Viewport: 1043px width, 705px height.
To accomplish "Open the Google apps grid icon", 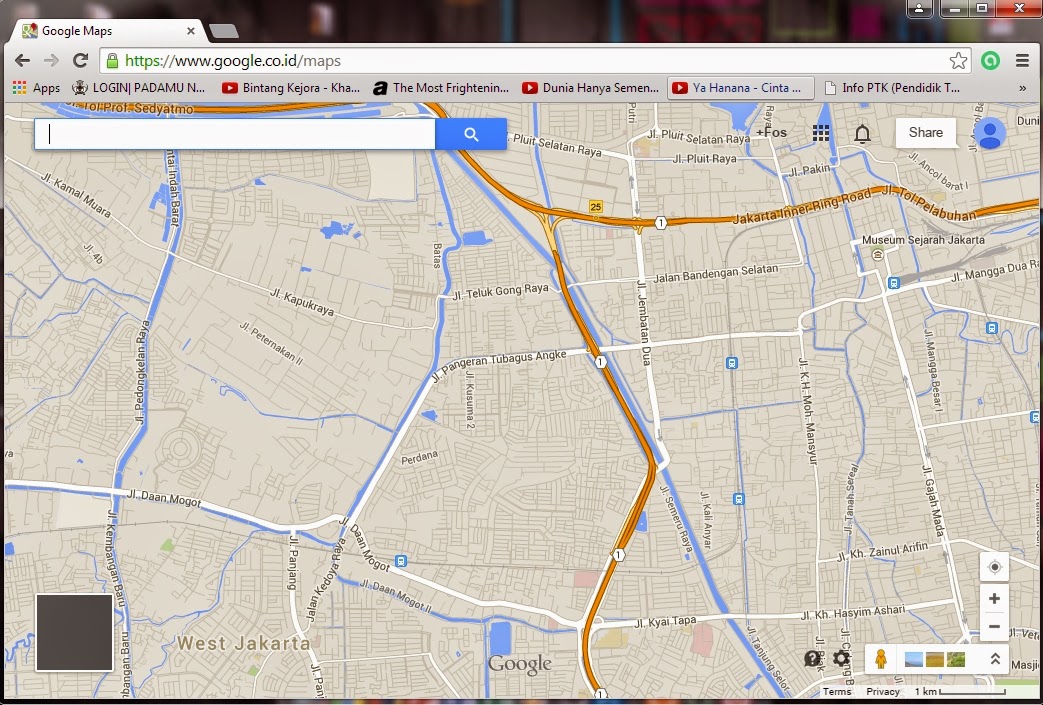I will pos(821,133).
